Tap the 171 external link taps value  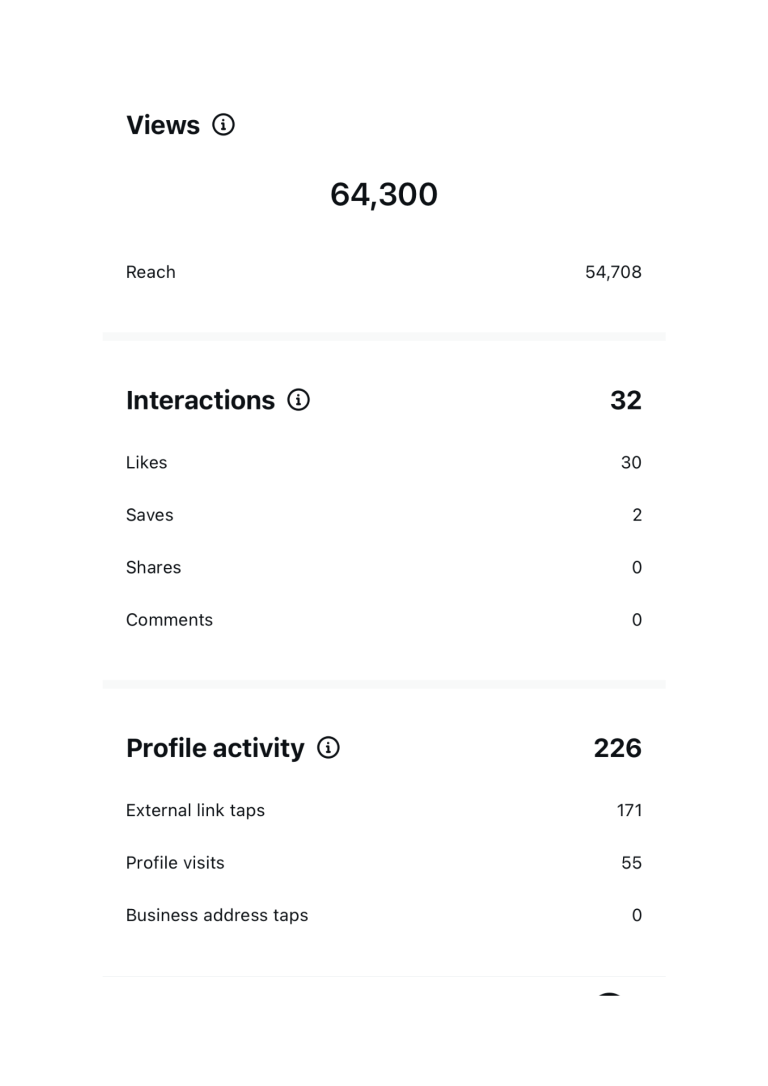coord(629,810)
